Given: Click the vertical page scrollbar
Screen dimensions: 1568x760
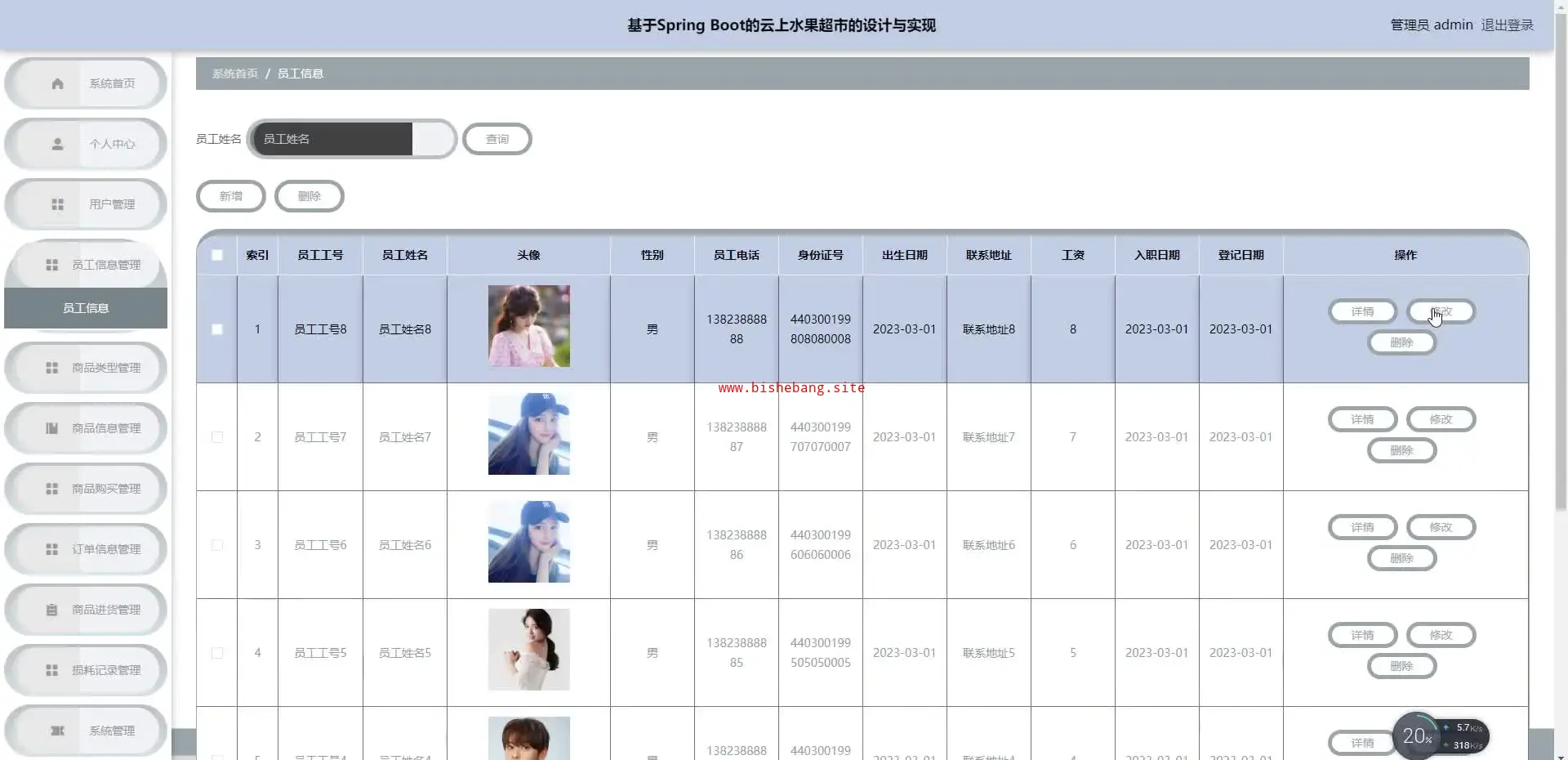Looking at the screenshot, I should click(1561, 262).
